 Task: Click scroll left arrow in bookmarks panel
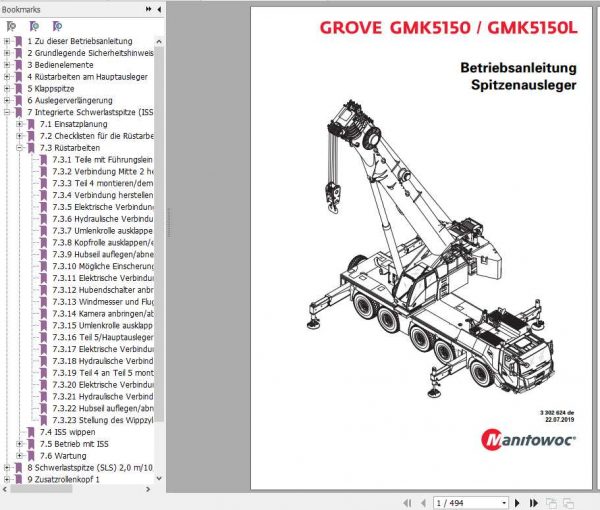[x=5, y=489]
